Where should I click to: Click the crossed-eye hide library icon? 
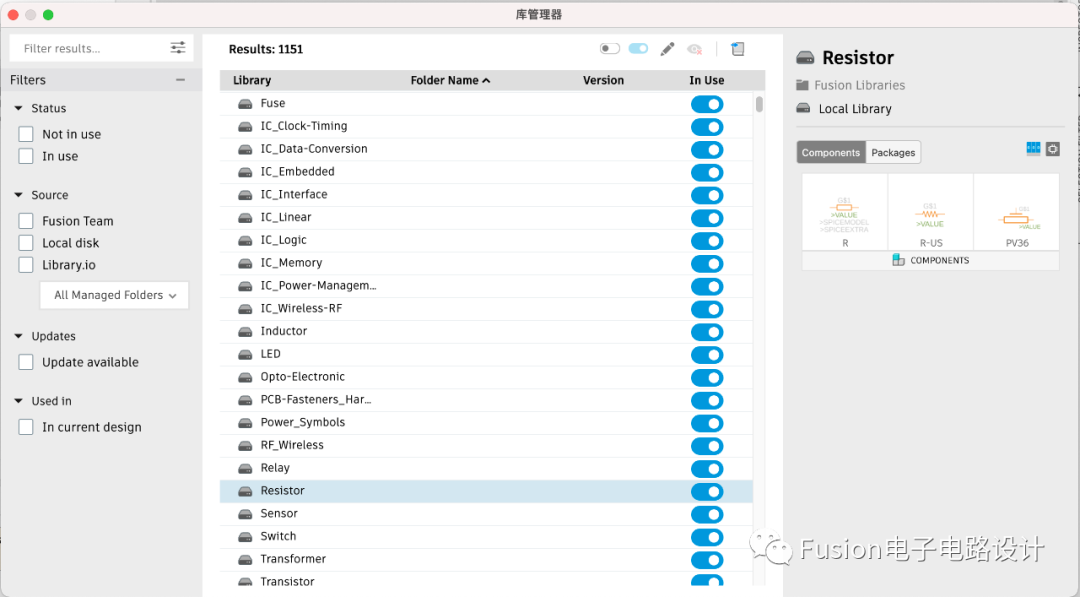click(694, 49)
